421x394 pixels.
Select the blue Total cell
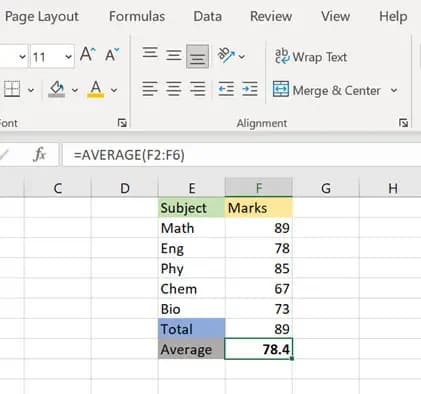pyautogui.click(x=192, y=329)
